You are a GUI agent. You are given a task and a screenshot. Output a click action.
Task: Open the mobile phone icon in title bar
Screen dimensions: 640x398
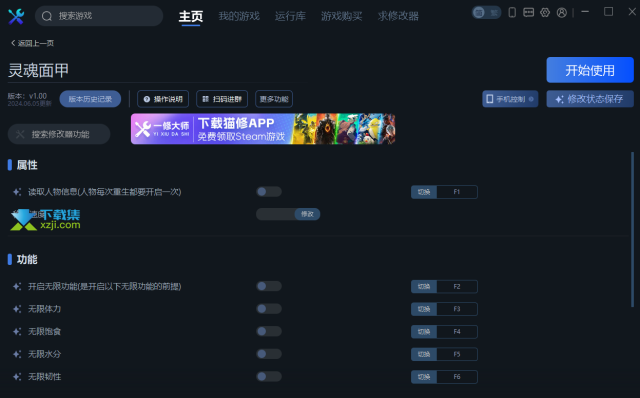512,13
